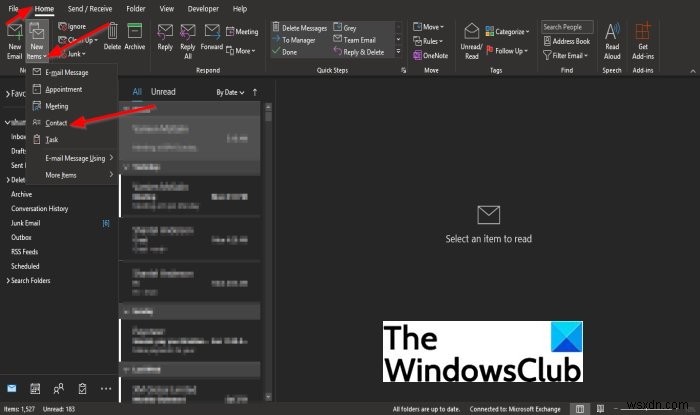Run Reply & Delete quick step
700x415 pixels.
click(x=359, y=52)
